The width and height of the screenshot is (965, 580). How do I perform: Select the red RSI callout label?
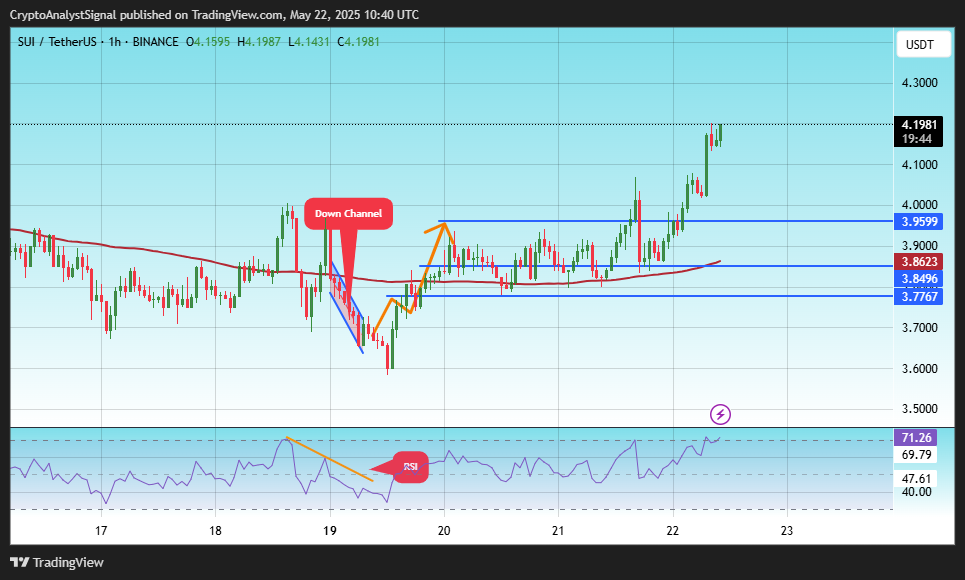(410, 467)
